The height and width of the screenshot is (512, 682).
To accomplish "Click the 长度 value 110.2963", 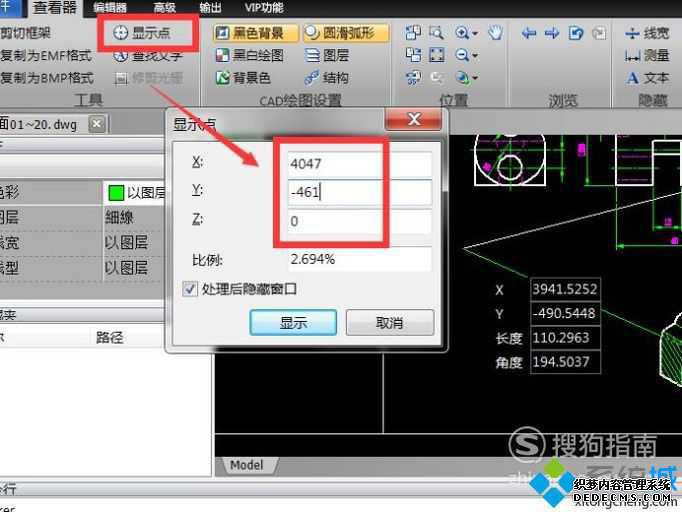I will pos(565,338).
